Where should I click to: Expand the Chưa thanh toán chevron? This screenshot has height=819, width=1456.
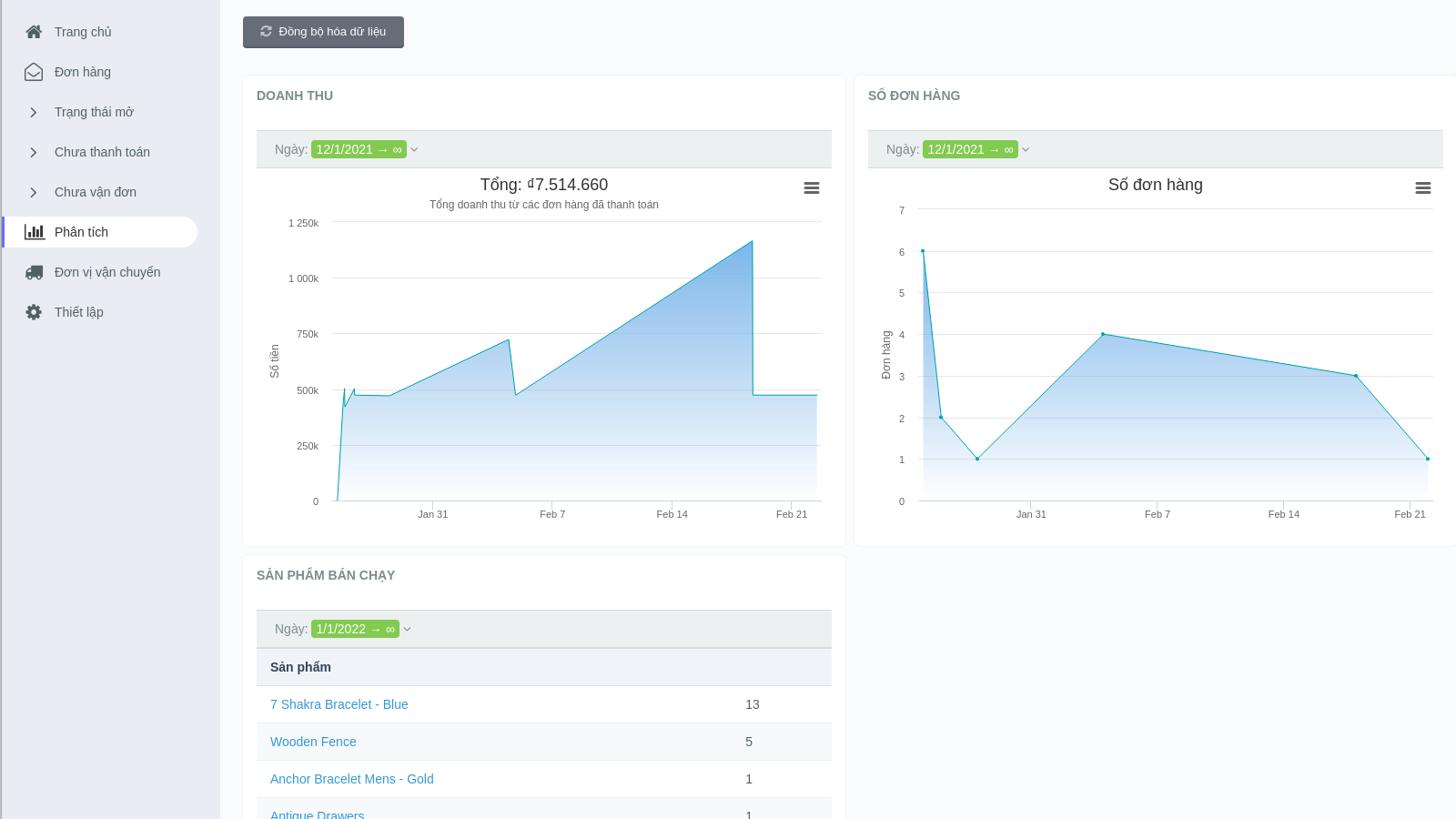tap(34, 152)
